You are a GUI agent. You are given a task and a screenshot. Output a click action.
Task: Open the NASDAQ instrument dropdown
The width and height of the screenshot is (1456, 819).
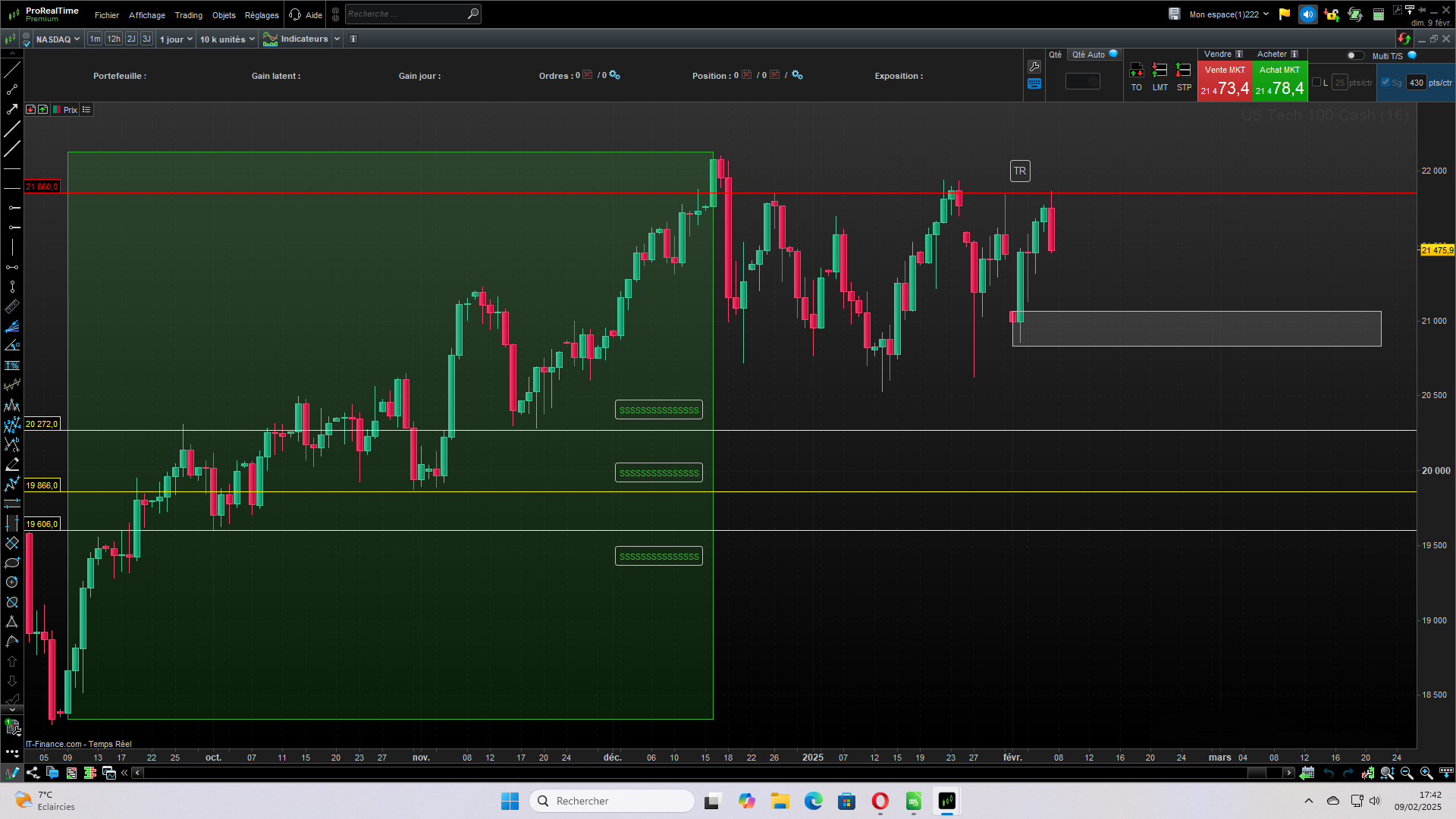pyautogui.click(x=58, y=39)
